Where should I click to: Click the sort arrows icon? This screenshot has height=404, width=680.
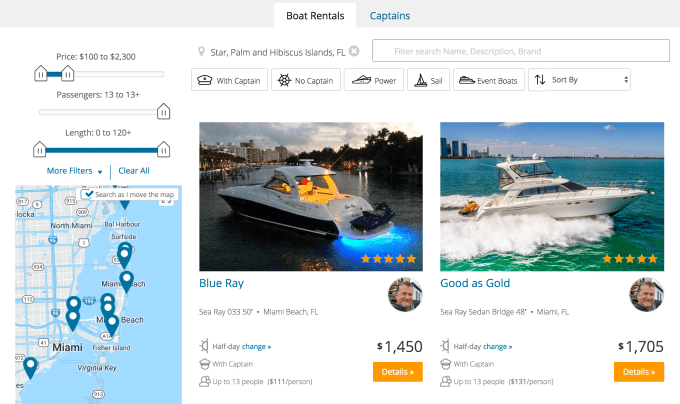(x=539, y=80)
